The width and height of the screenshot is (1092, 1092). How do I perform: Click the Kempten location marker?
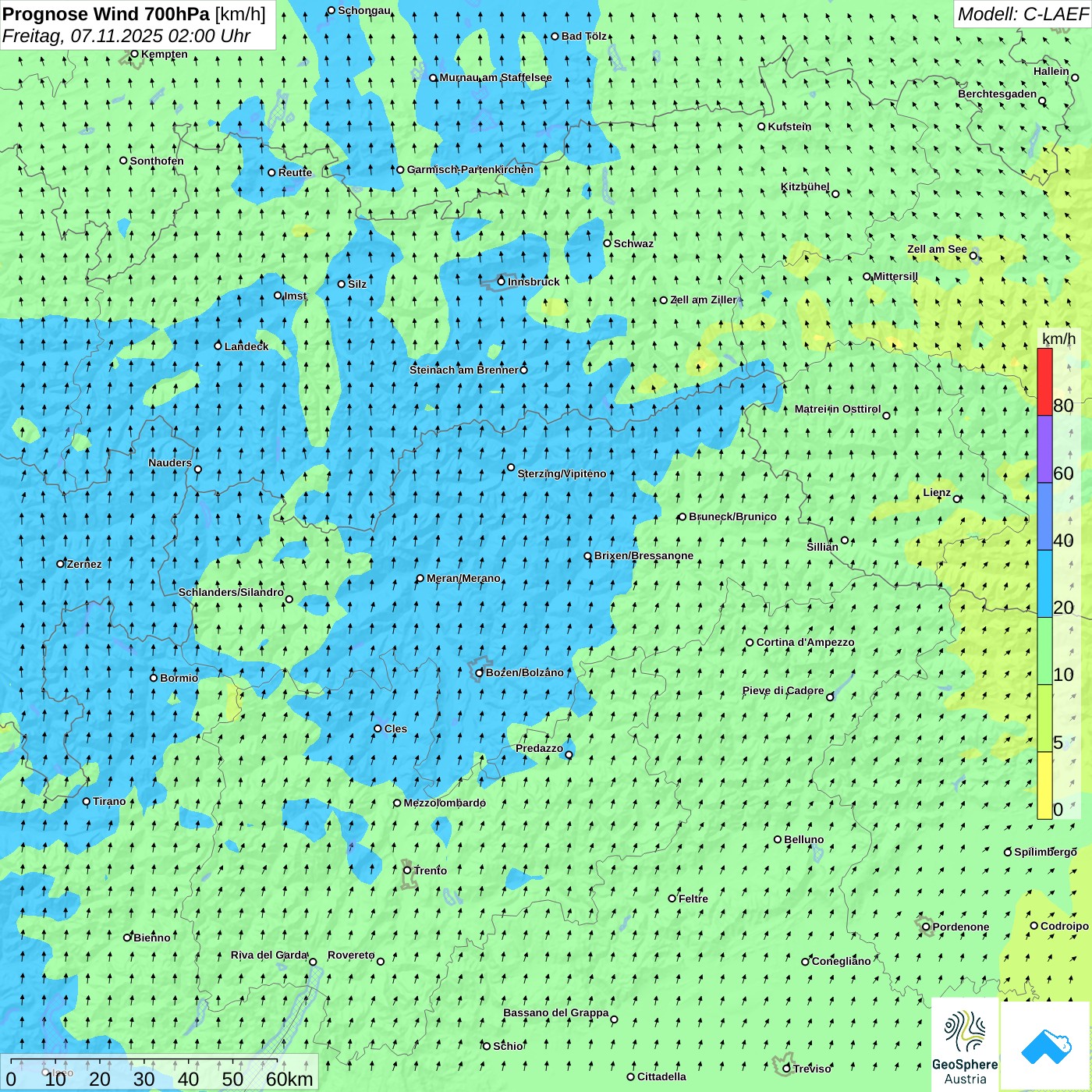[x=134, y=54]
